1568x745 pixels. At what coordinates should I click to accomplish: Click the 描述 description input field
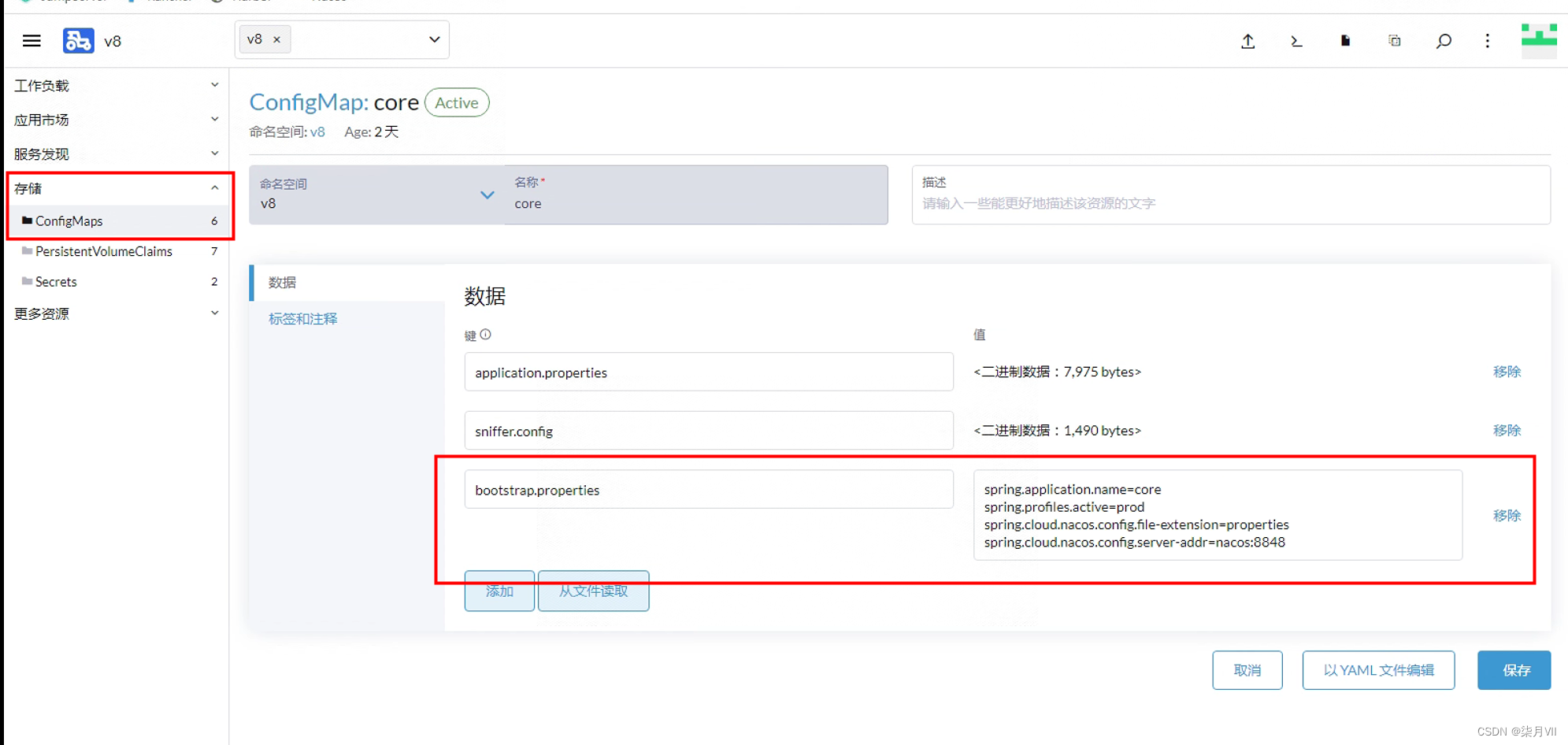(x=1231, y=195)
